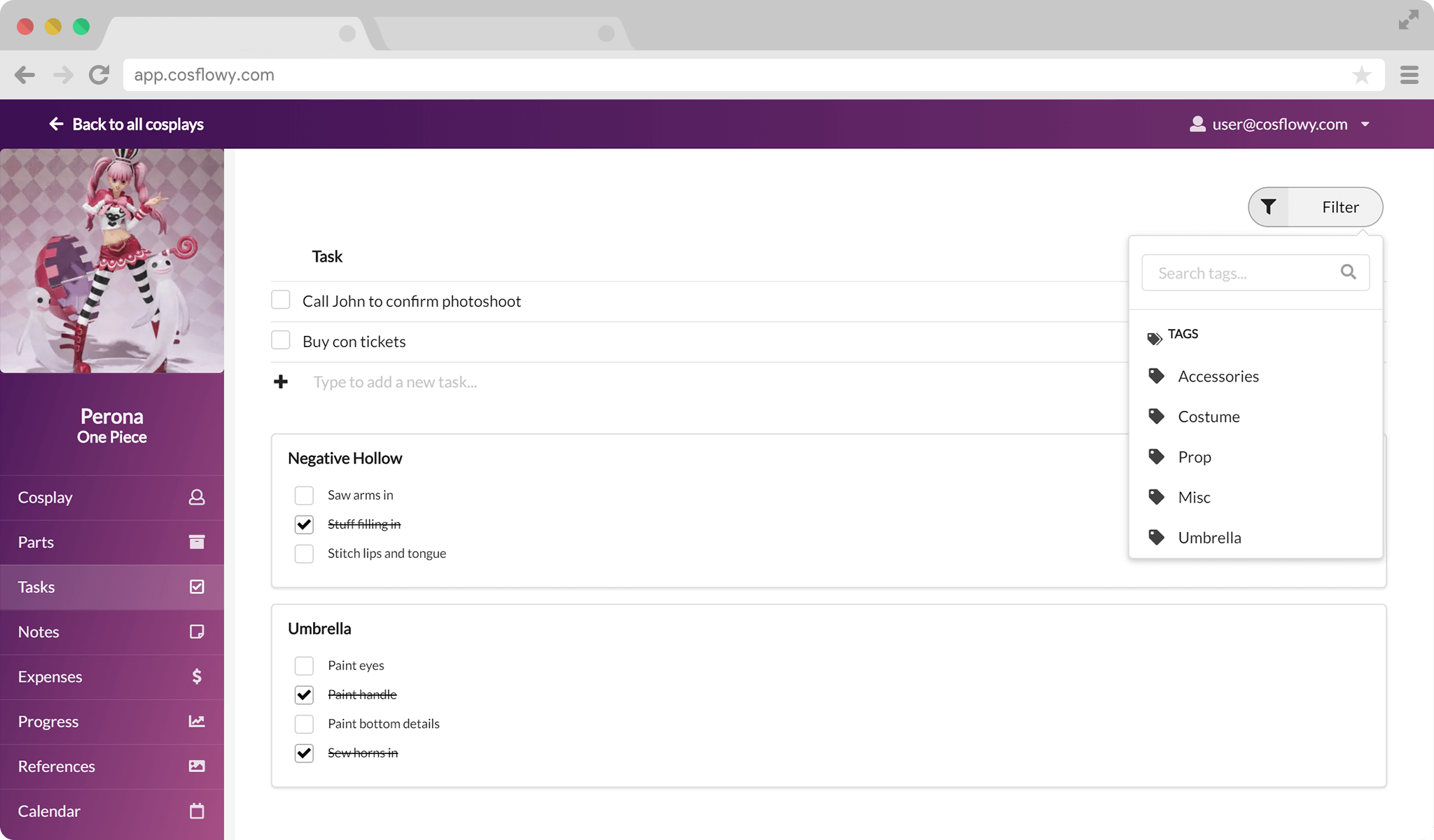The width and height of the screenshot is (1434, 840).
Task: Uncheck the Stuff filling in task
Action: point(304,524)
